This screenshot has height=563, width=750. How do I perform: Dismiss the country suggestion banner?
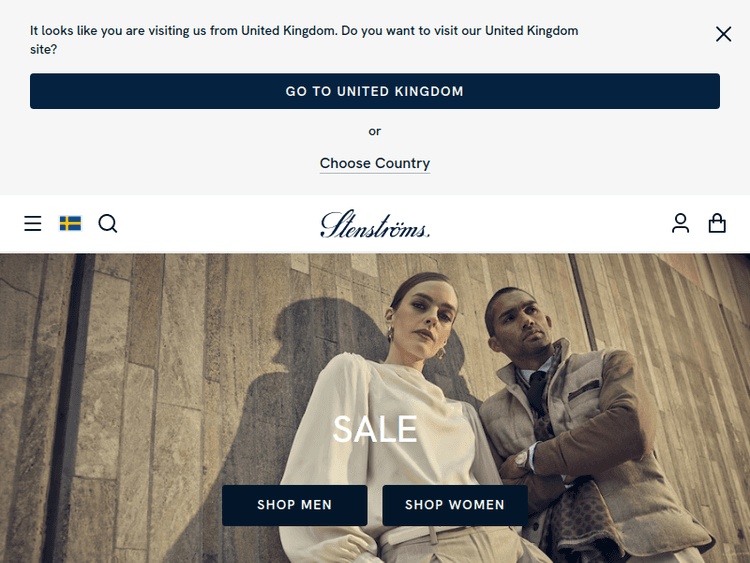[x=723, y=34]
